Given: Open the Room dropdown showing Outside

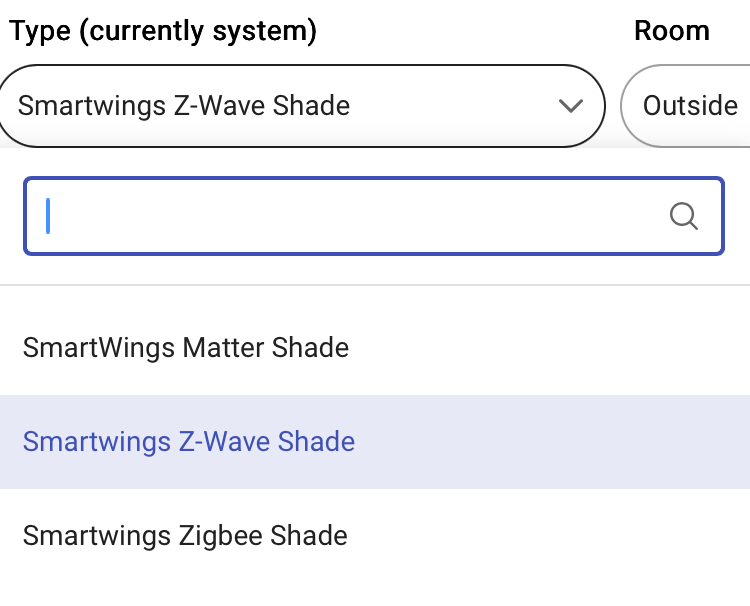Looking at the screenshot, I should pyautogui.click(x=685, y=106).
